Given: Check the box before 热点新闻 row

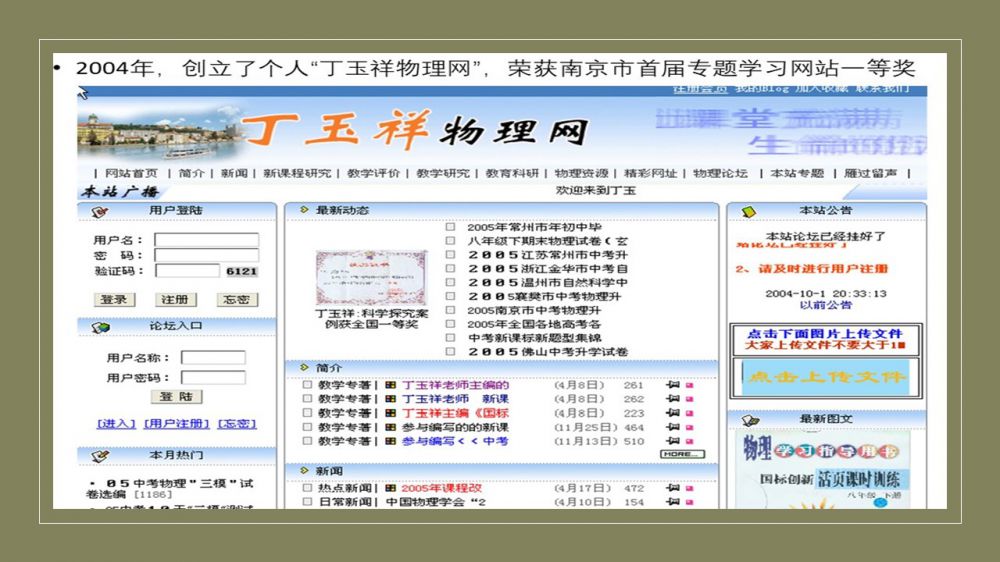Looking at the screenshot, I should point(307,489).
